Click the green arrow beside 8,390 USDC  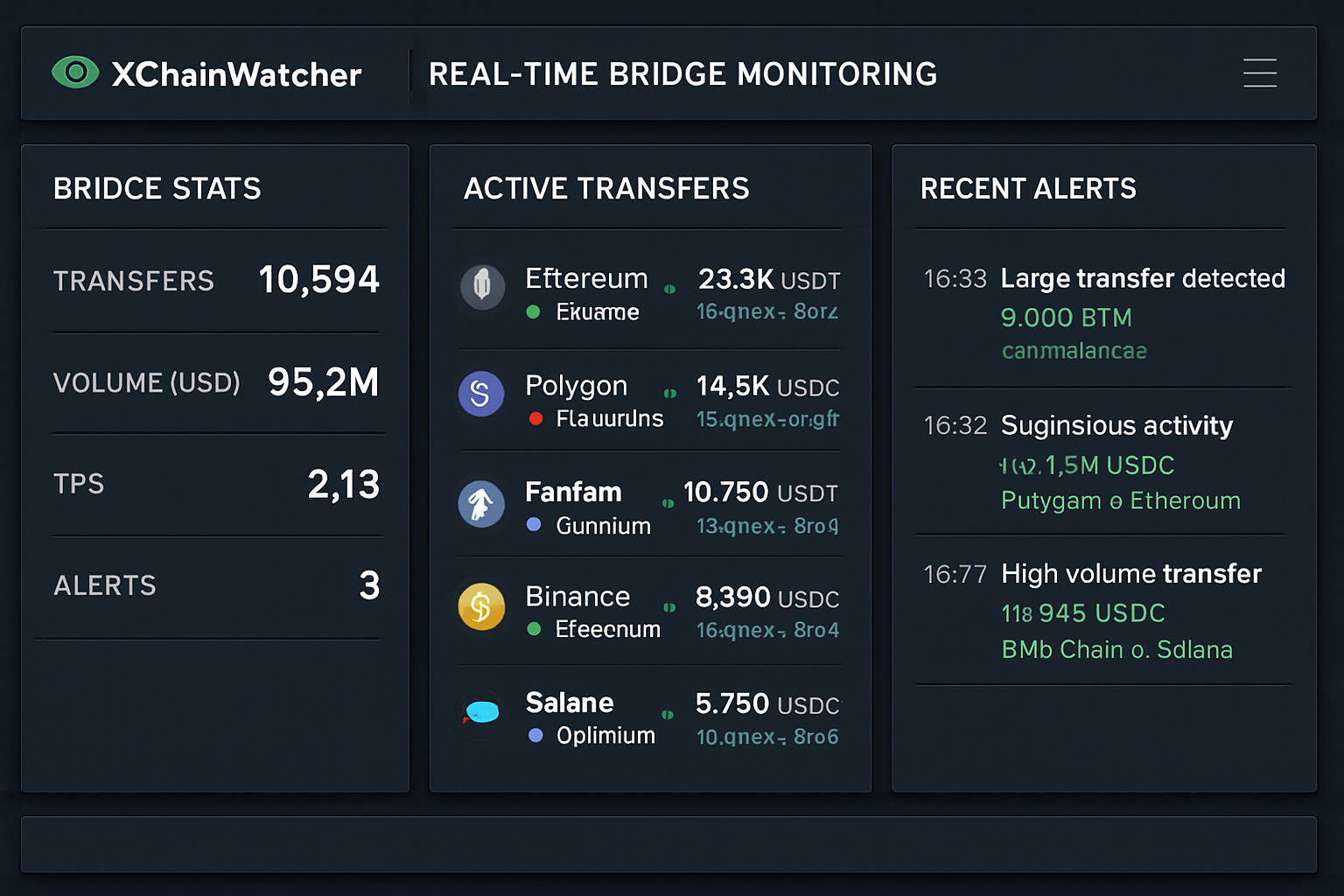click(x=669, y=606)
